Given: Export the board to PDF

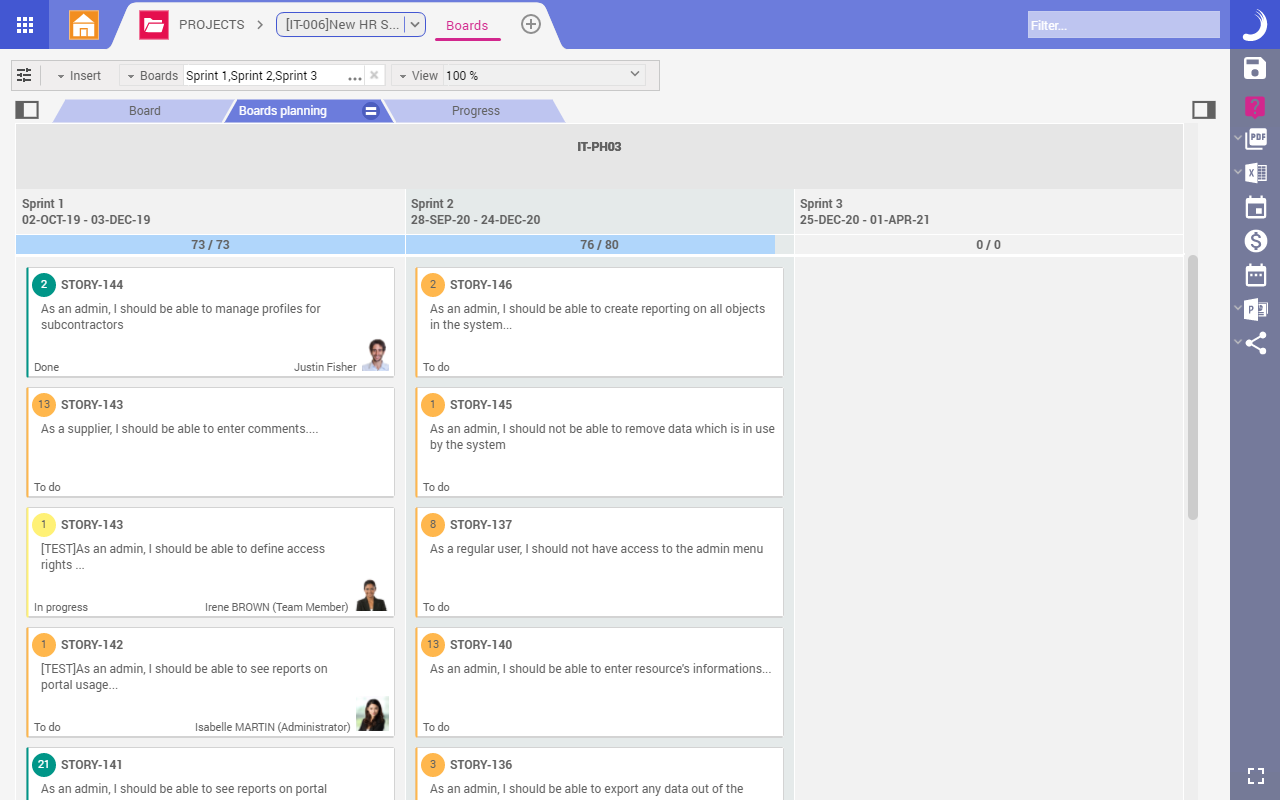Looking at the screenshot, I should pyautogui.click(x=1256, y=139).
